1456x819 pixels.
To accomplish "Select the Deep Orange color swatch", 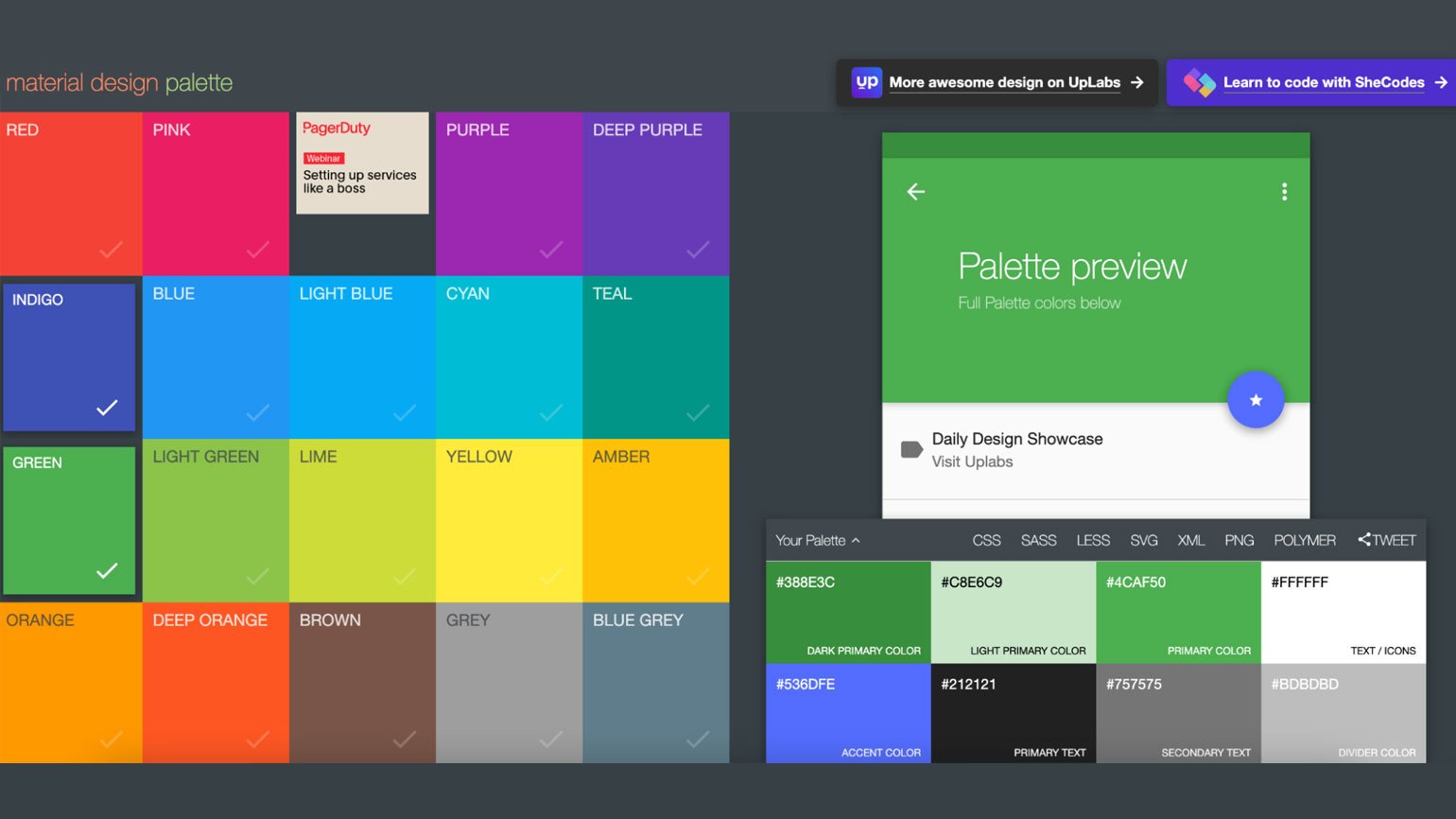I will click(x=216, y=683).
